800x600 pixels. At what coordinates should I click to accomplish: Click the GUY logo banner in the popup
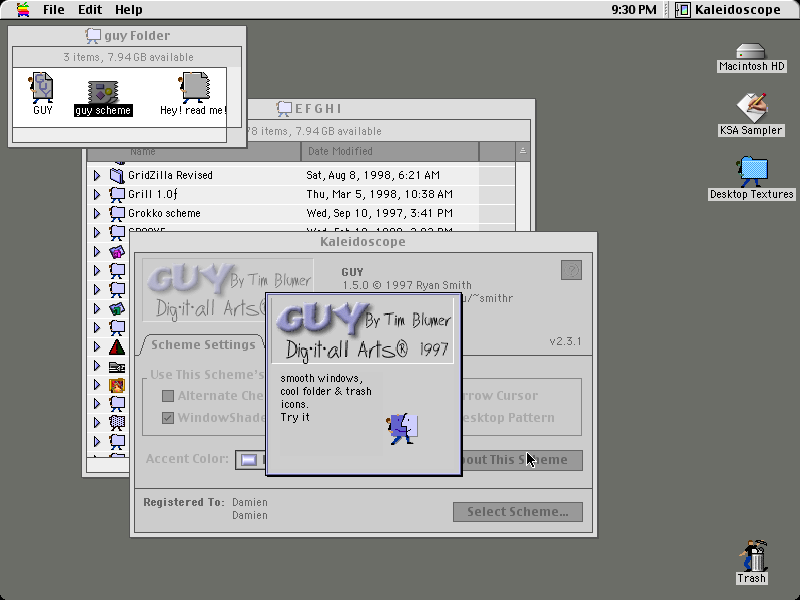point(363,330)
